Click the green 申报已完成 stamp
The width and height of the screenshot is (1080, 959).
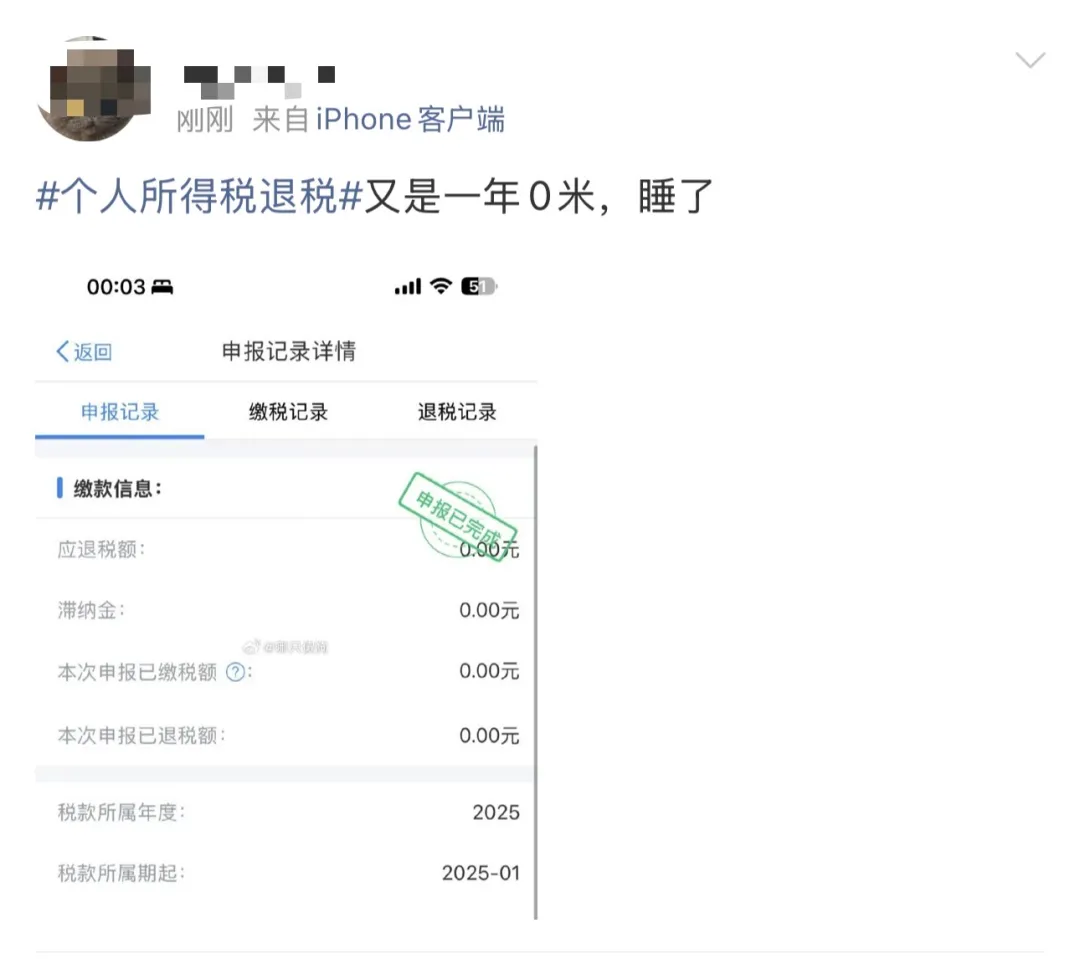pos(458,517)
